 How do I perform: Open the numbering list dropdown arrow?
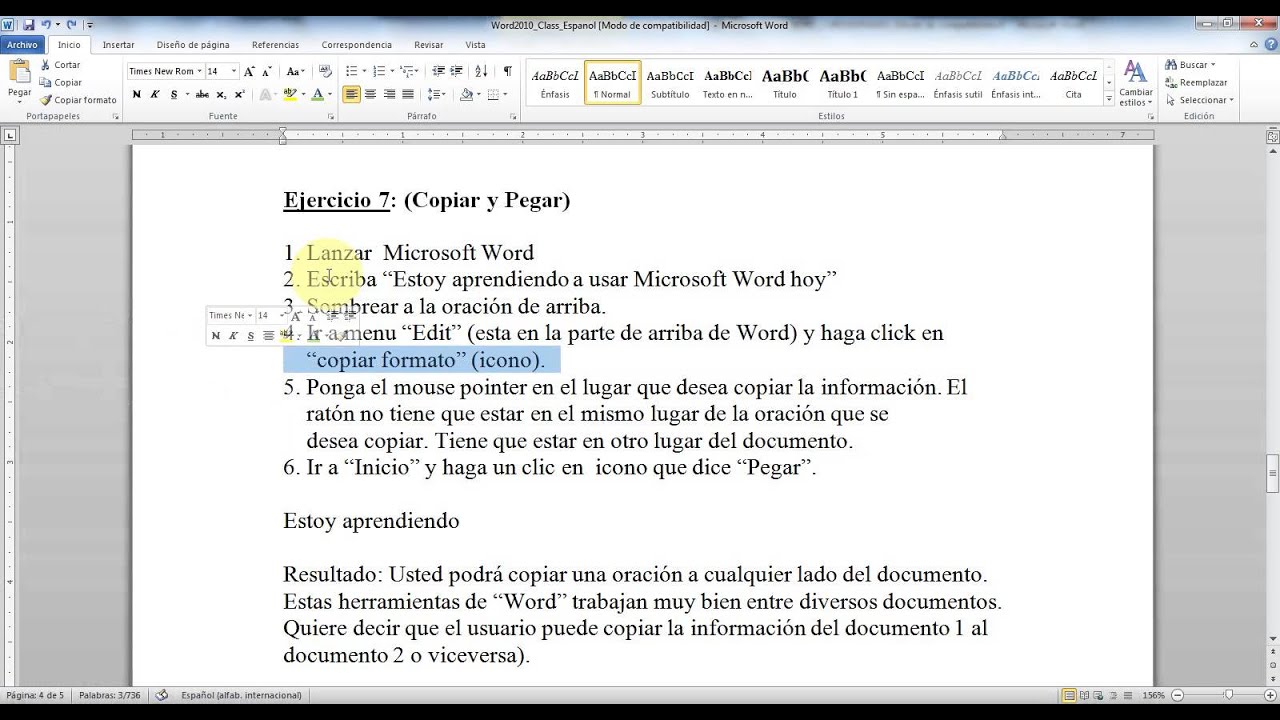click(392, 71)
